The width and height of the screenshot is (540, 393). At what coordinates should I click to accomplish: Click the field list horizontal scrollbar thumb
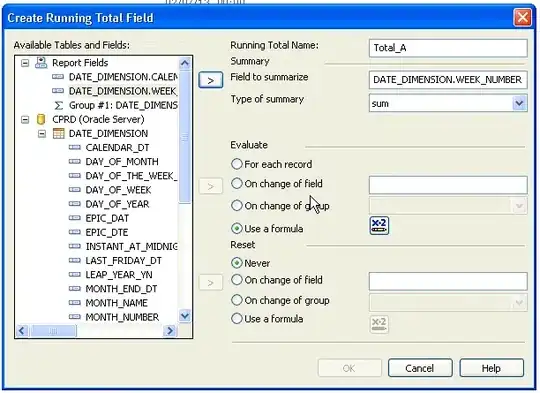point(53,331)
